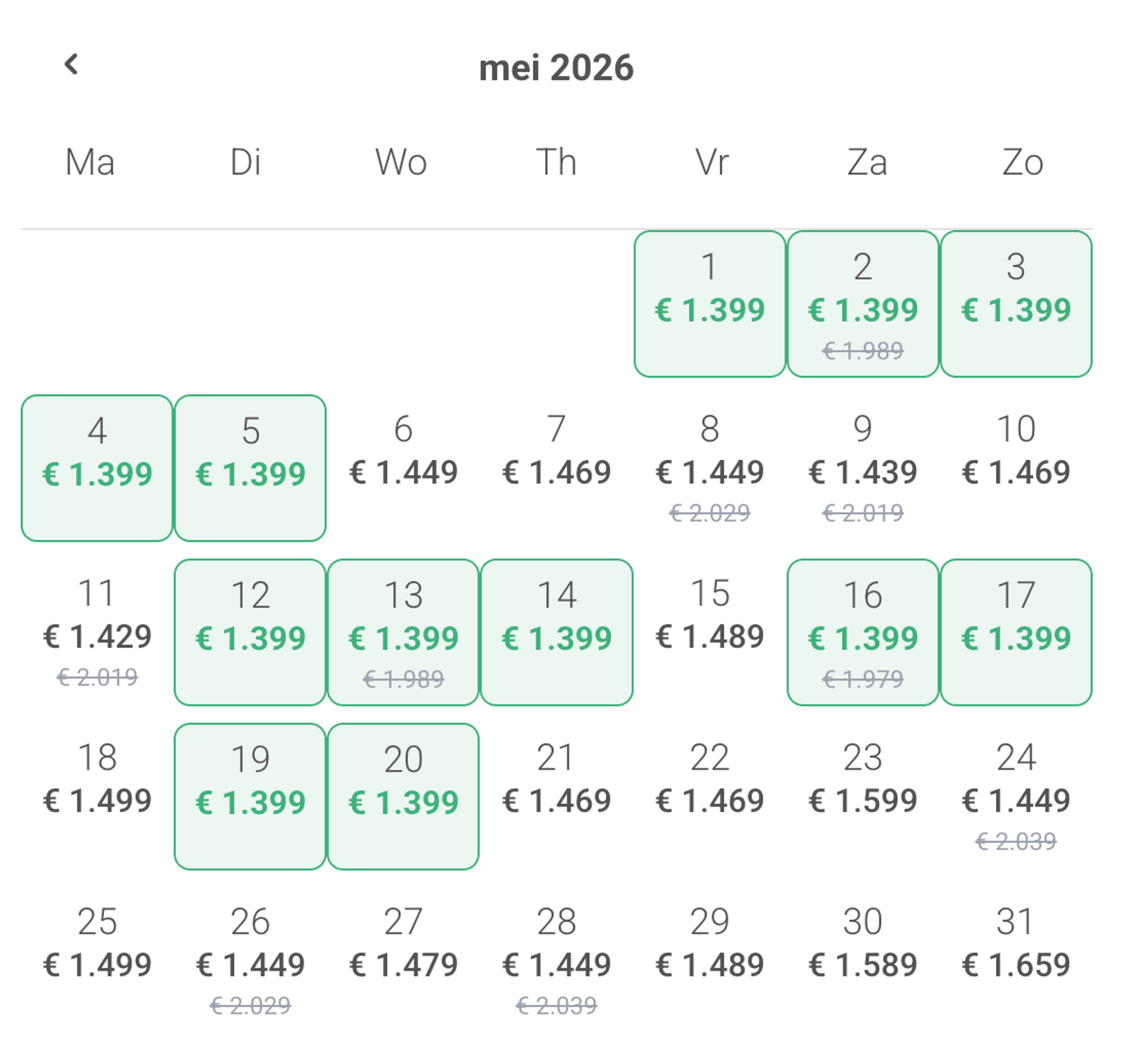Viewport: 1148px width, 1045px height.
Task: Choose May 19 highlighted date
Action: click(x=251, y=796)
